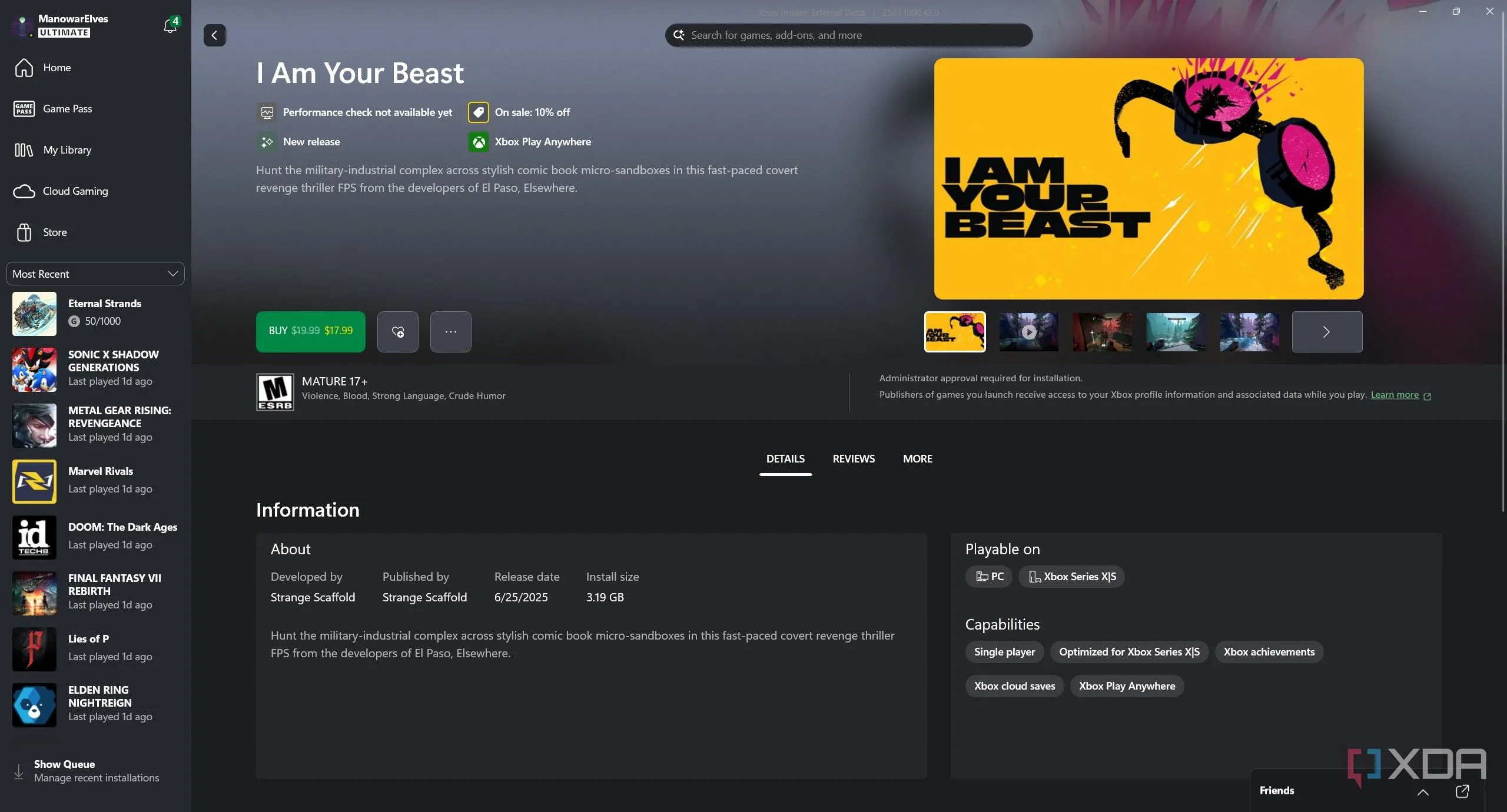Click the New release sparkle icon
The height and width of the screenshot is (812, 1507).
[267, 142]
